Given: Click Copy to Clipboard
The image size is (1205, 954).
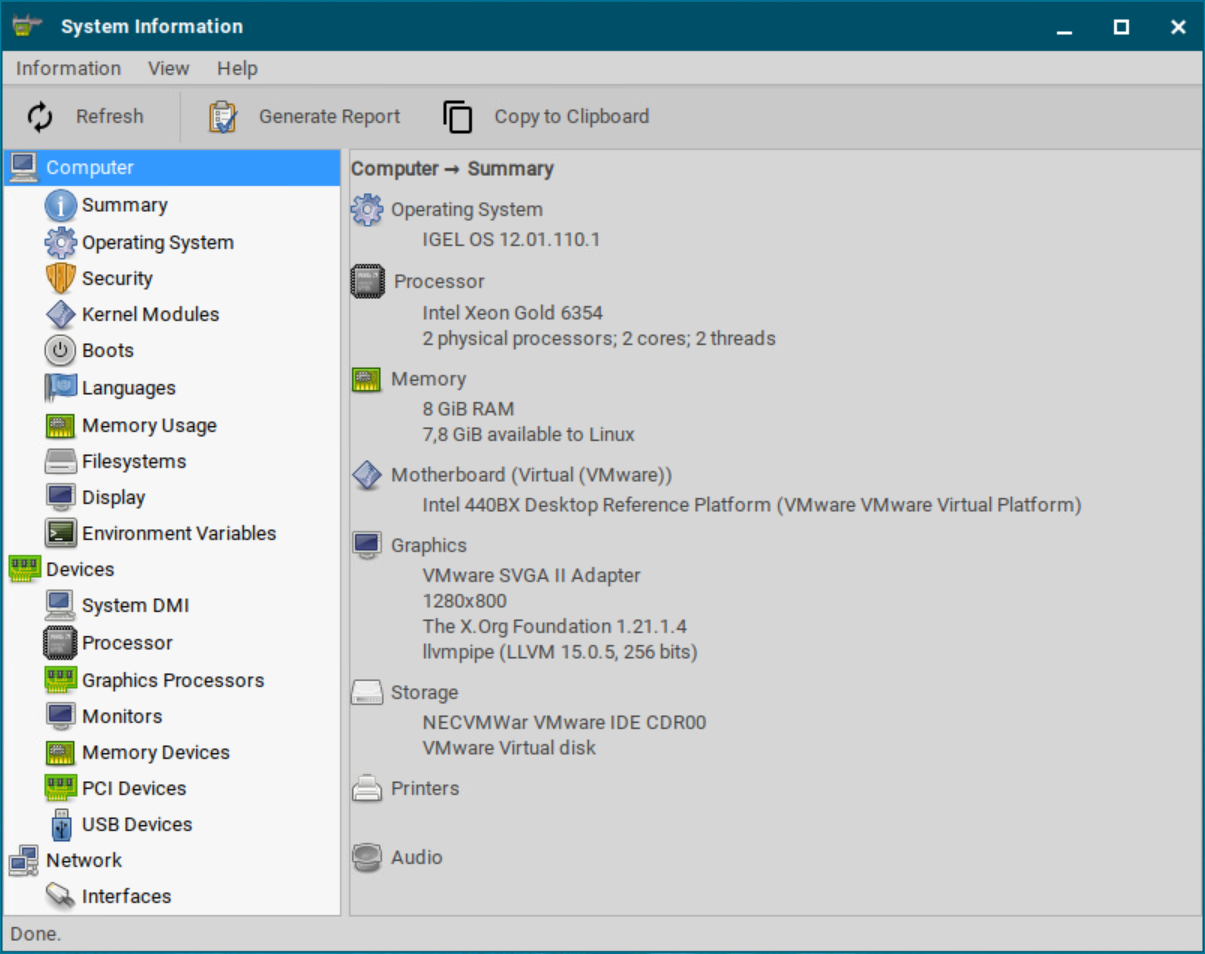Looking at the screenshot, I should pyautogui.click(x=545, y=116).
